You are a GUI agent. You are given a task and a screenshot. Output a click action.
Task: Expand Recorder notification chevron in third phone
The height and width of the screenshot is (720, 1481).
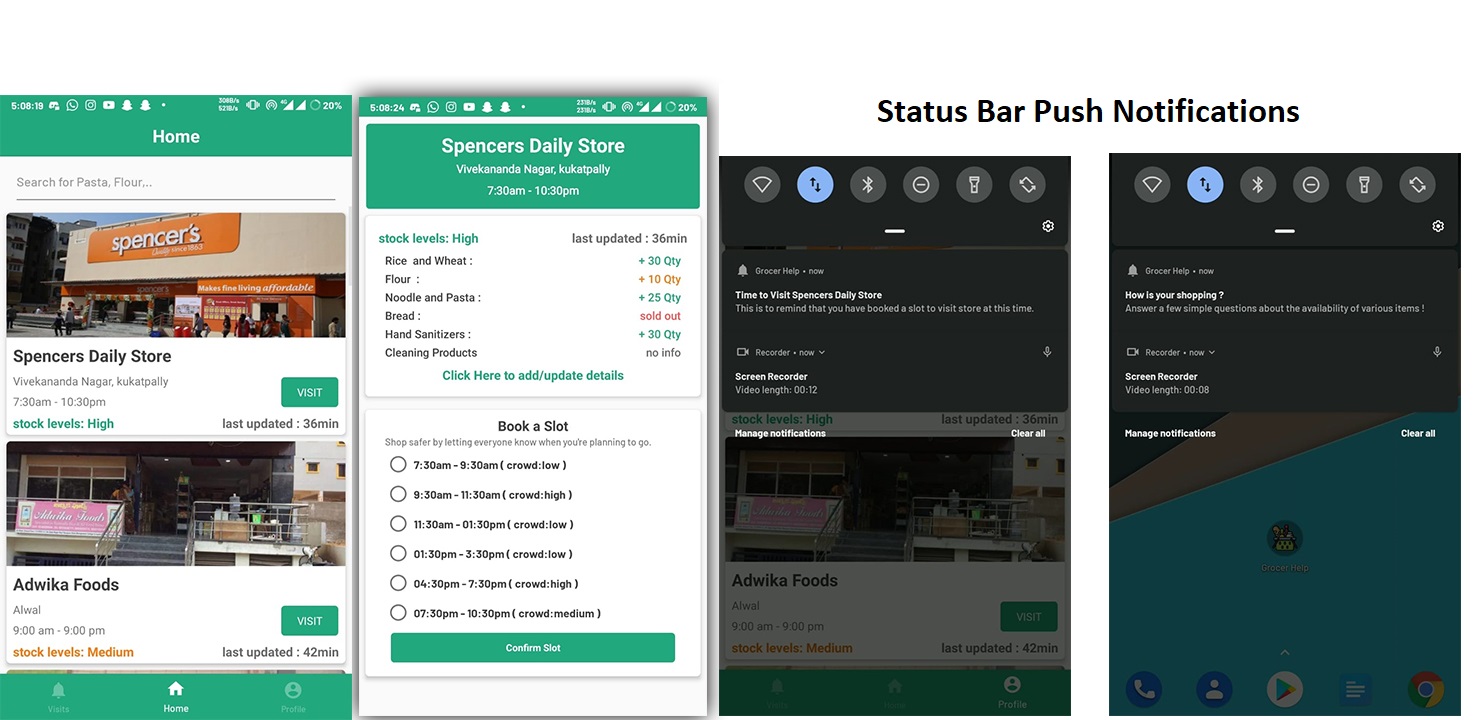click(822, 352)
